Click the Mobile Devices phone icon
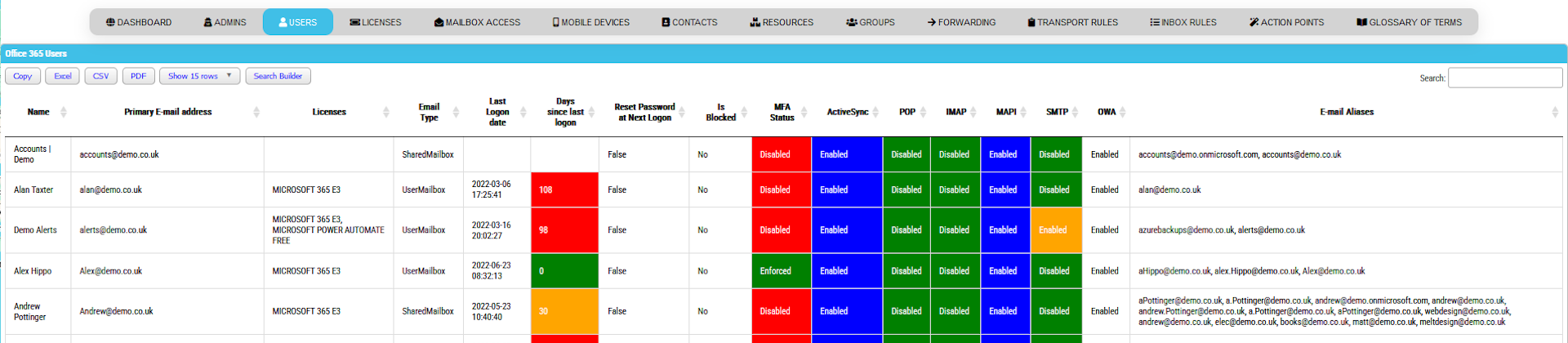Image resolution: width=1568 pixels, height=343 pixels. click(x=556, y=23)
